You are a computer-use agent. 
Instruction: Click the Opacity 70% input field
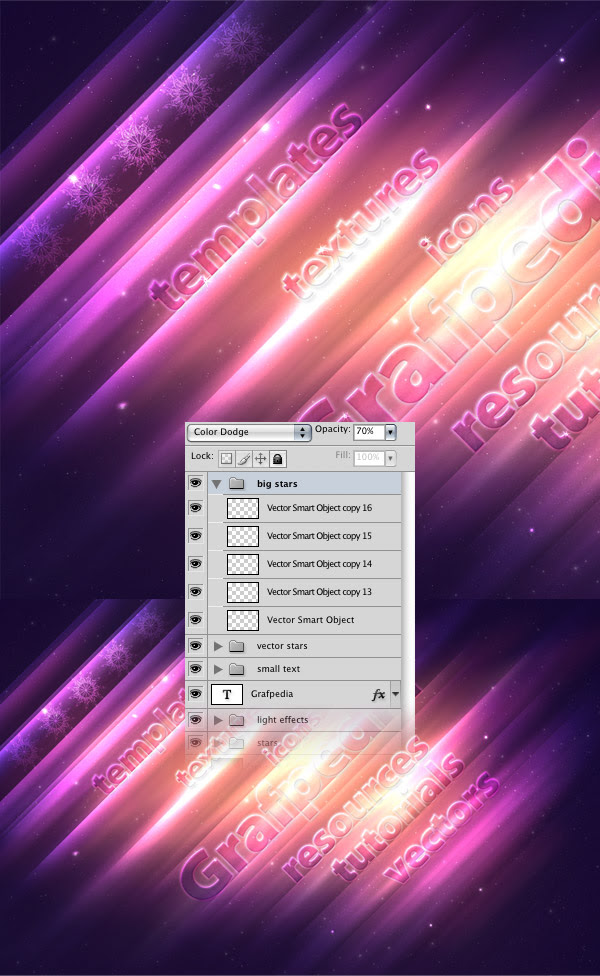[369, 431]
